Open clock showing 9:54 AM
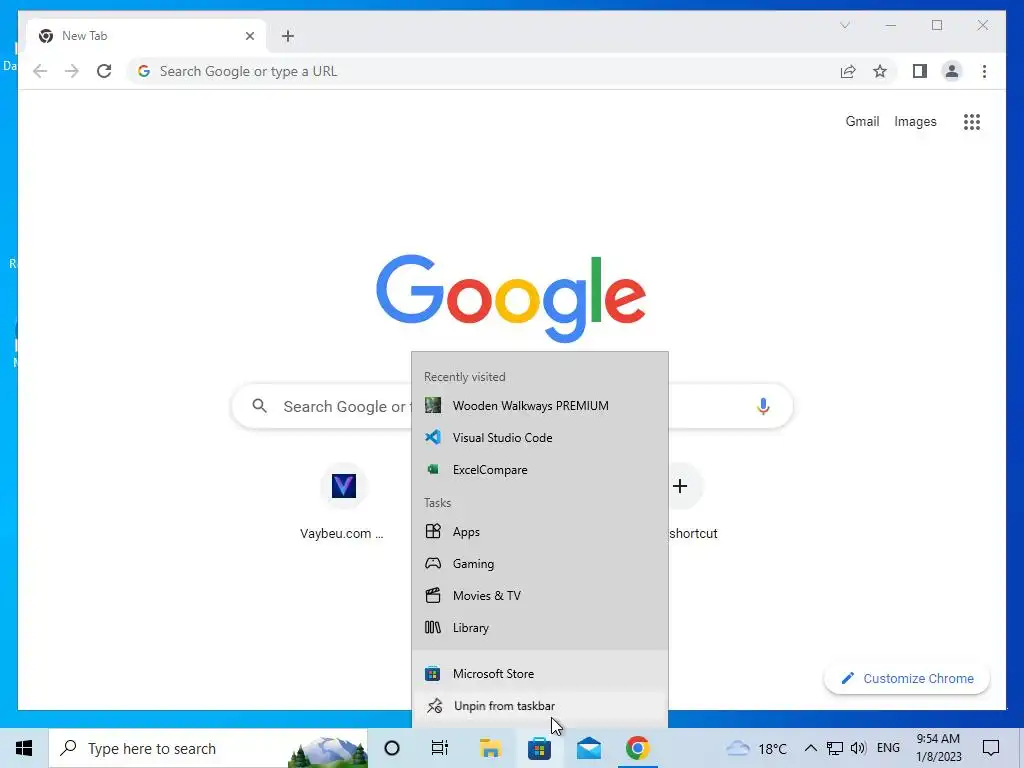 pyautogui.click(x=938, y=748)
